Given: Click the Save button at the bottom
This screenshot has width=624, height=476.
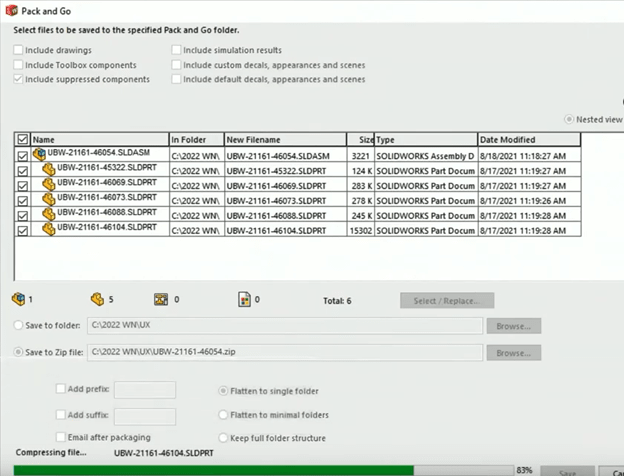Looking at the screenshot, I should [567, 472].
